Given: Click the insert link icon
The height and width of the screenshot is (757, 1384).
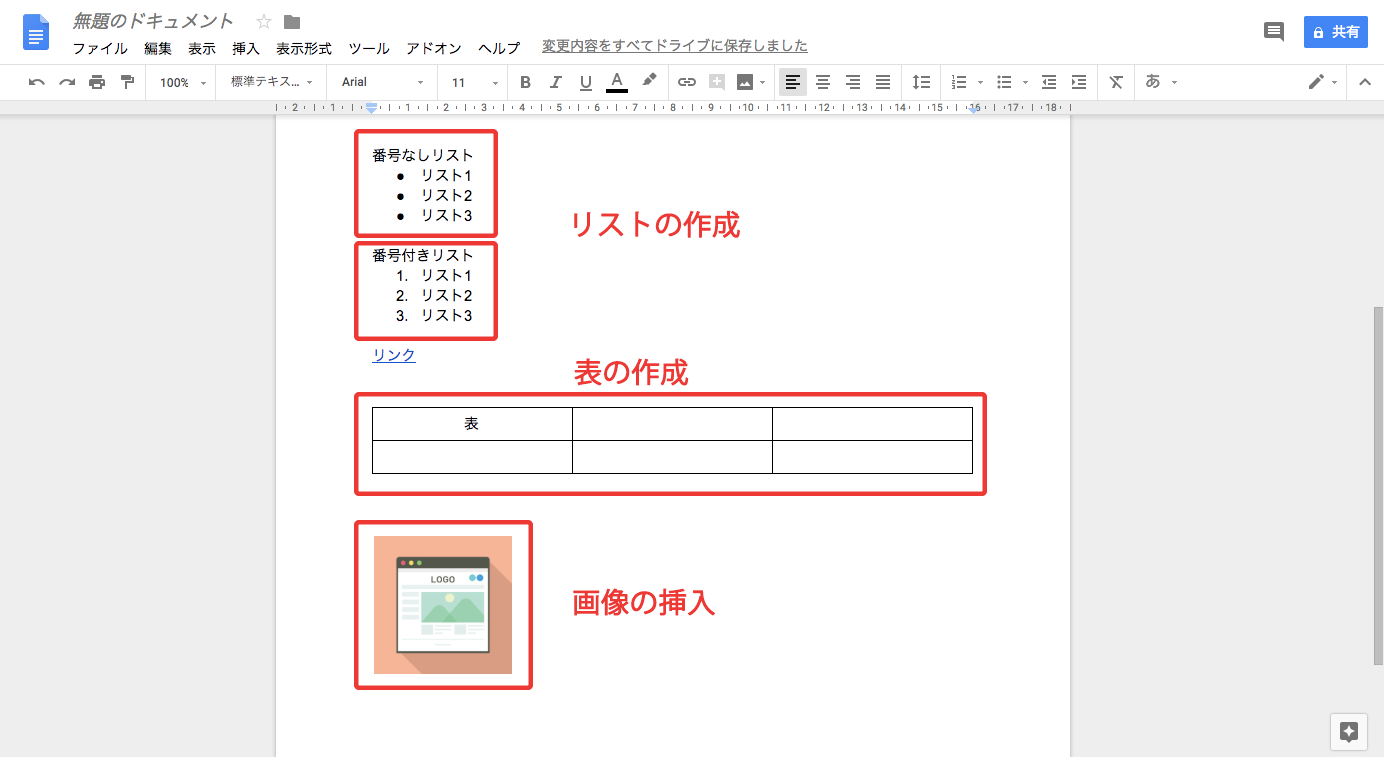Looking at the screenshot, I should point(686,82).
